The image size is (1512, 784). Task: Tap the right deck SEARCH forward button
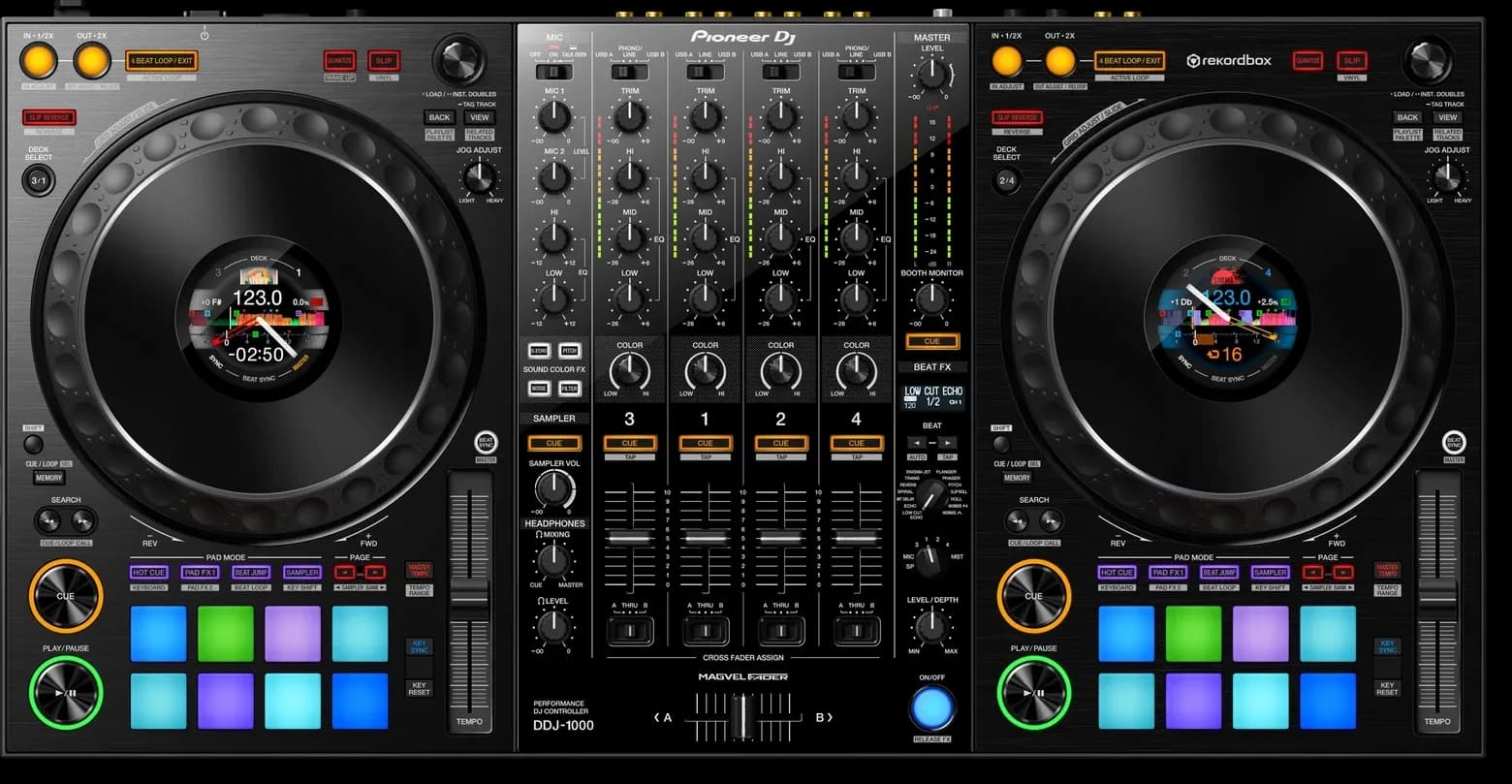coord(1052,521)
